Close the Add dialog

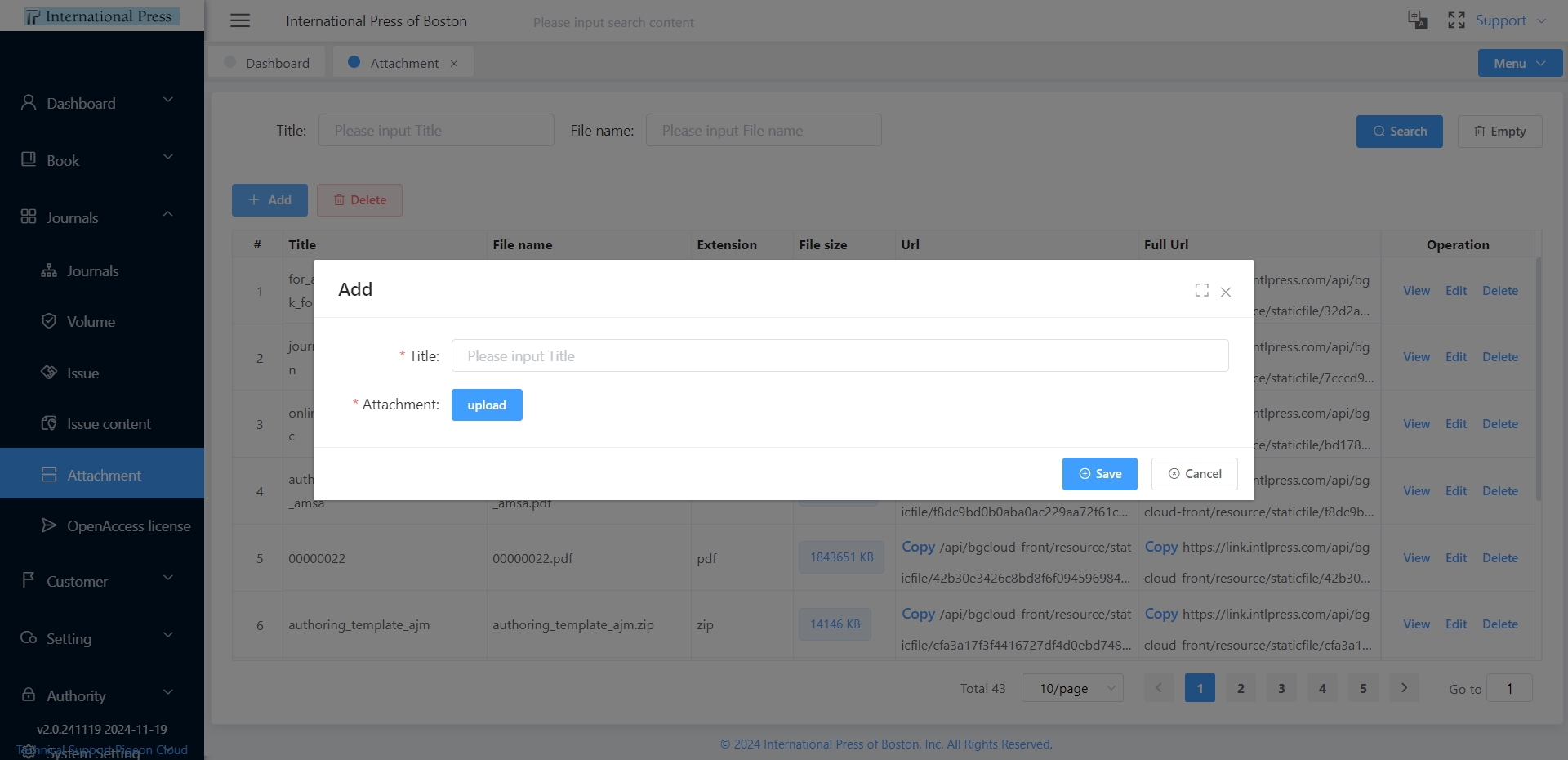tap(1226, 292)
